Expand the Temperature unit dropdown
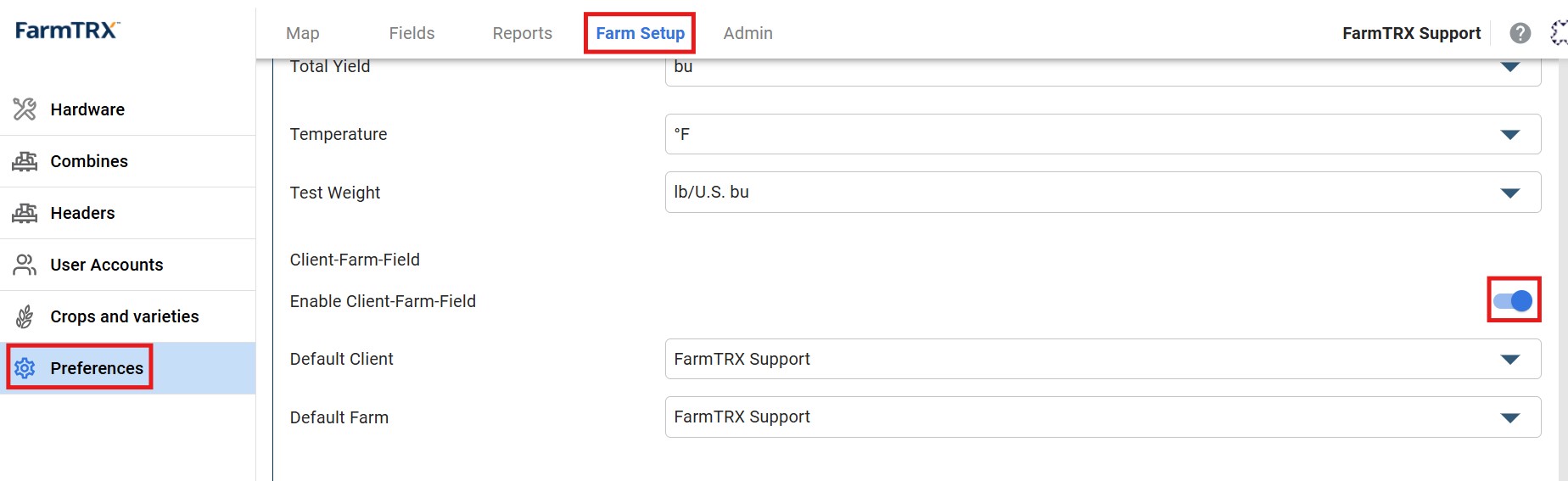The width and height of the screenshot is (1568, 481). tap(1103, 134)
